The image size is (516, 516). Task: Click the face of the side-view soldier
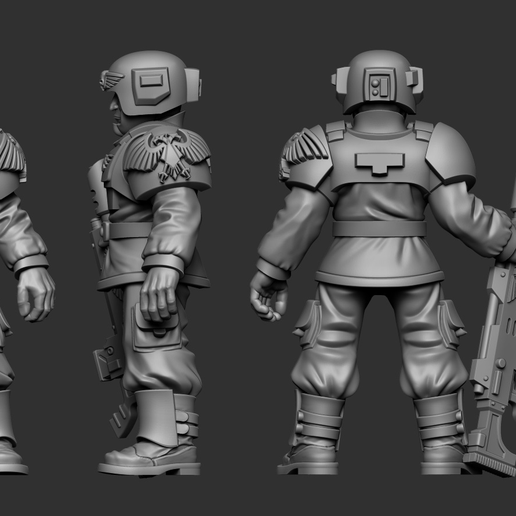point(116,112)
